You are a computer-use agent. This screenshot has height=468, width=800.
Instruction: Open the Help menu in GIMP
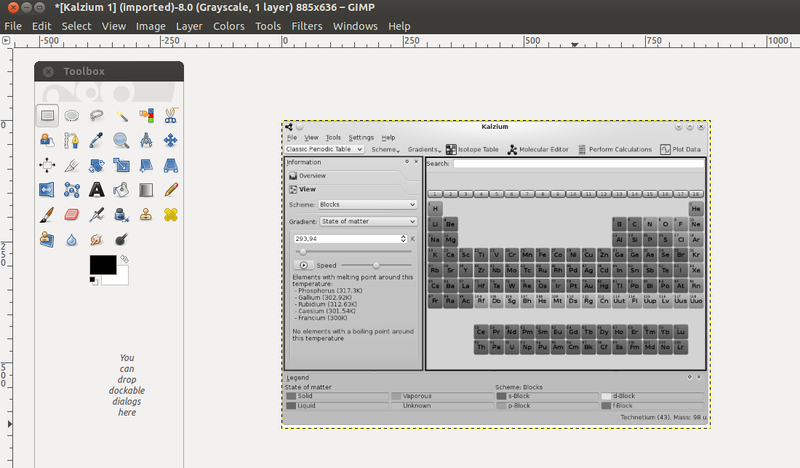click(399, 26)
